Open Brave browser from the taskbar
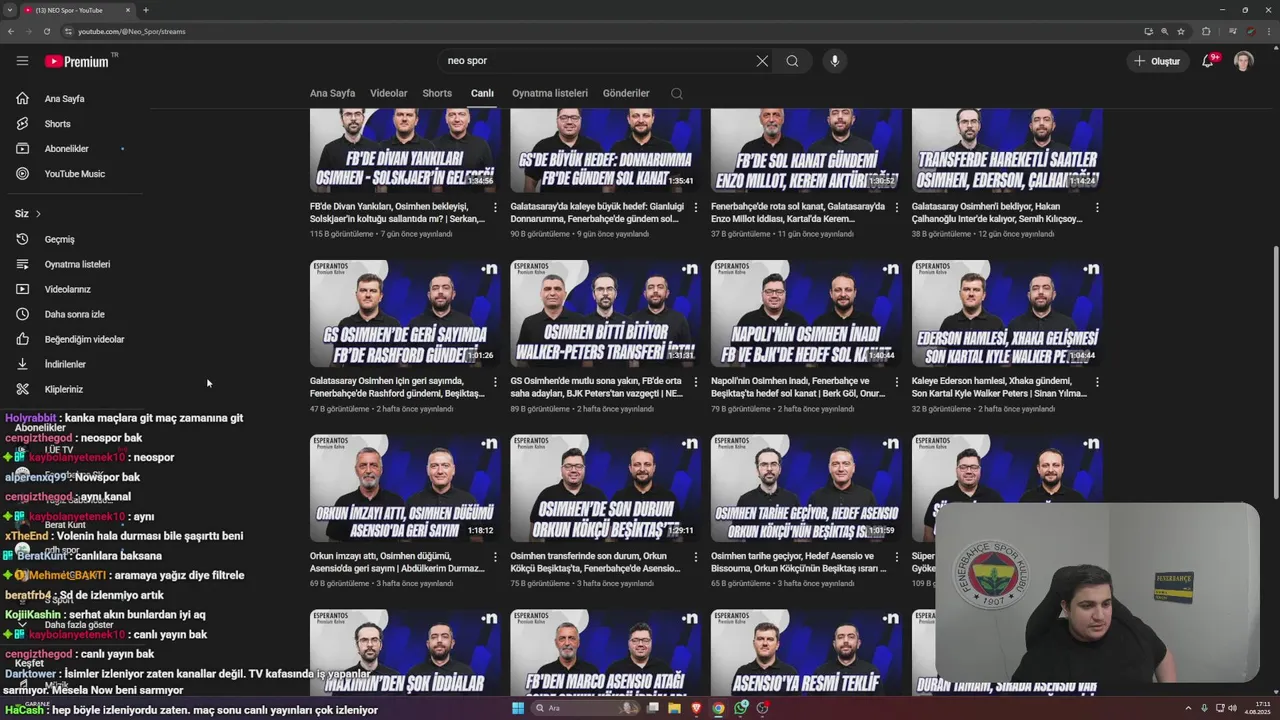1280x720 pixels. click(x=697, y=708)
